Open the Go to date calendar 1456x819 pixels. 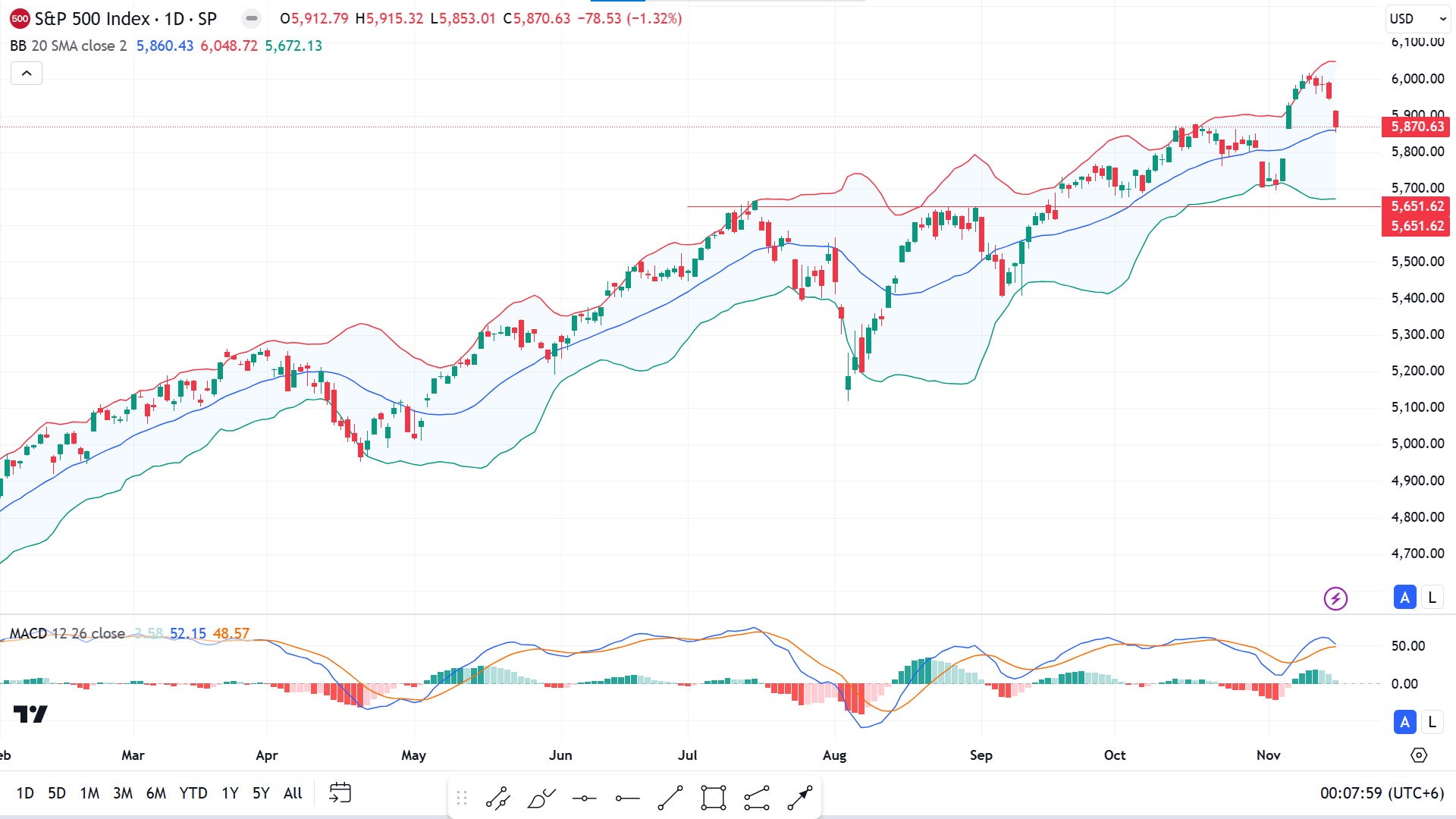click(340, 793)
